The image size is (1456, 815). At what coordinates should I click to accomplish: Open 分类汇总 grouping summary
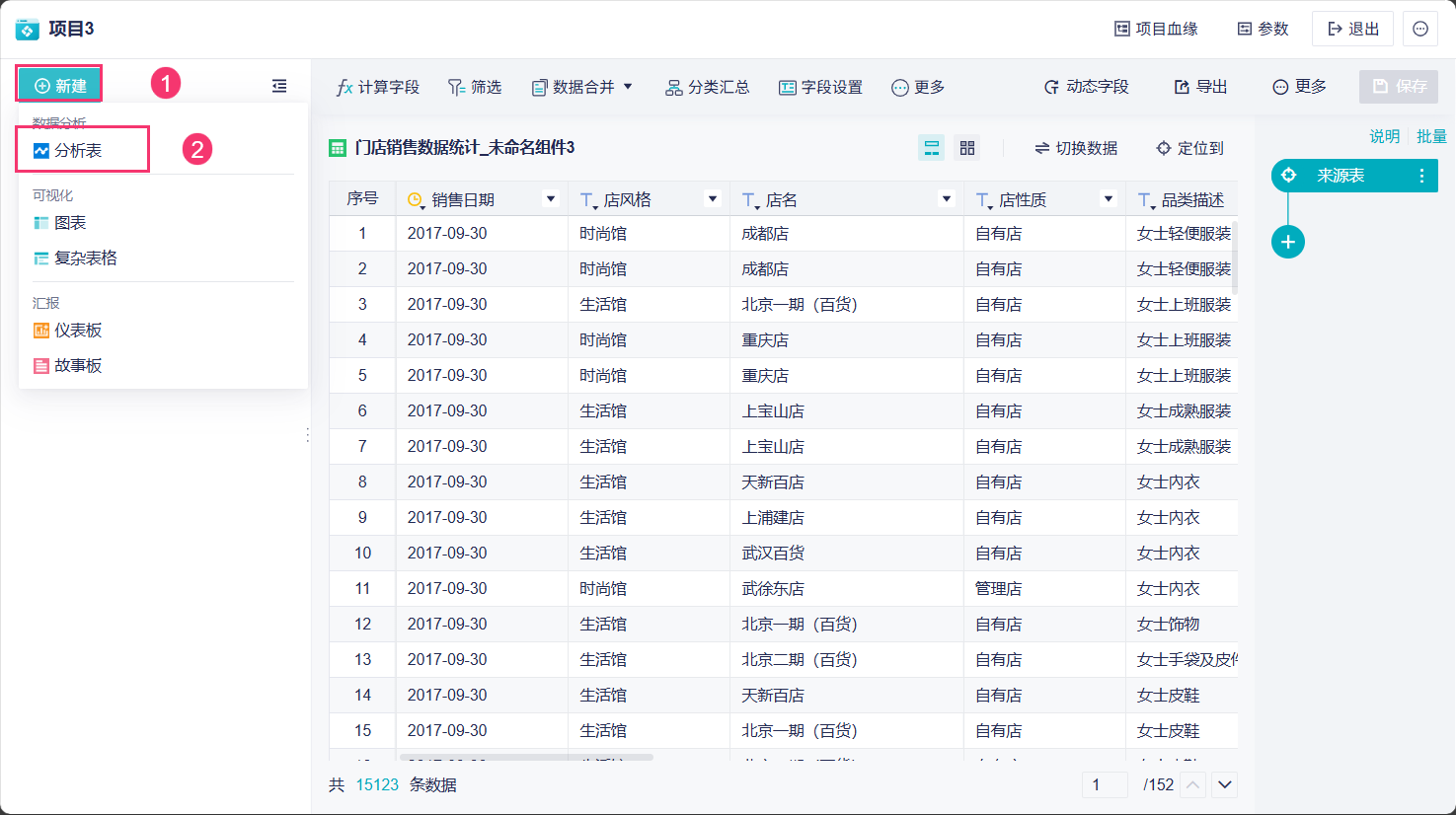708,87
